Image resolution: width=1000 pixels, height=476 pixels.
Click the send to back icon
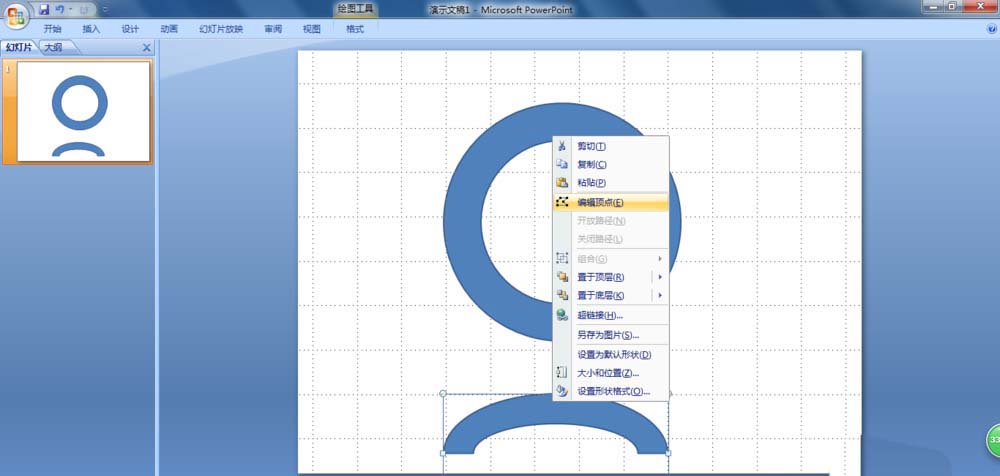[x=562, y=295]
